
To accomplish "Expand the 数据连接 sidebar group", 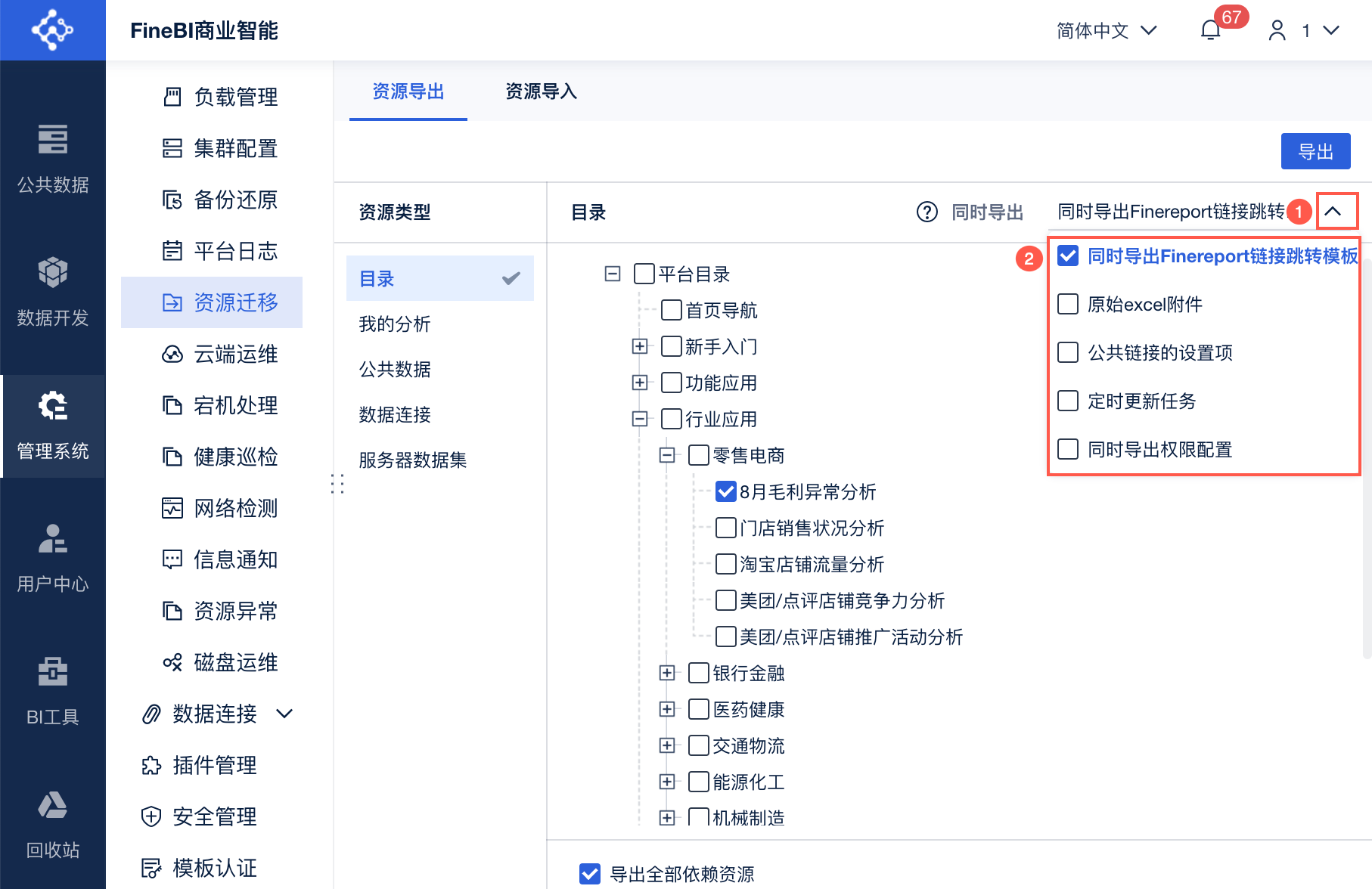I will tap(284, 714).
